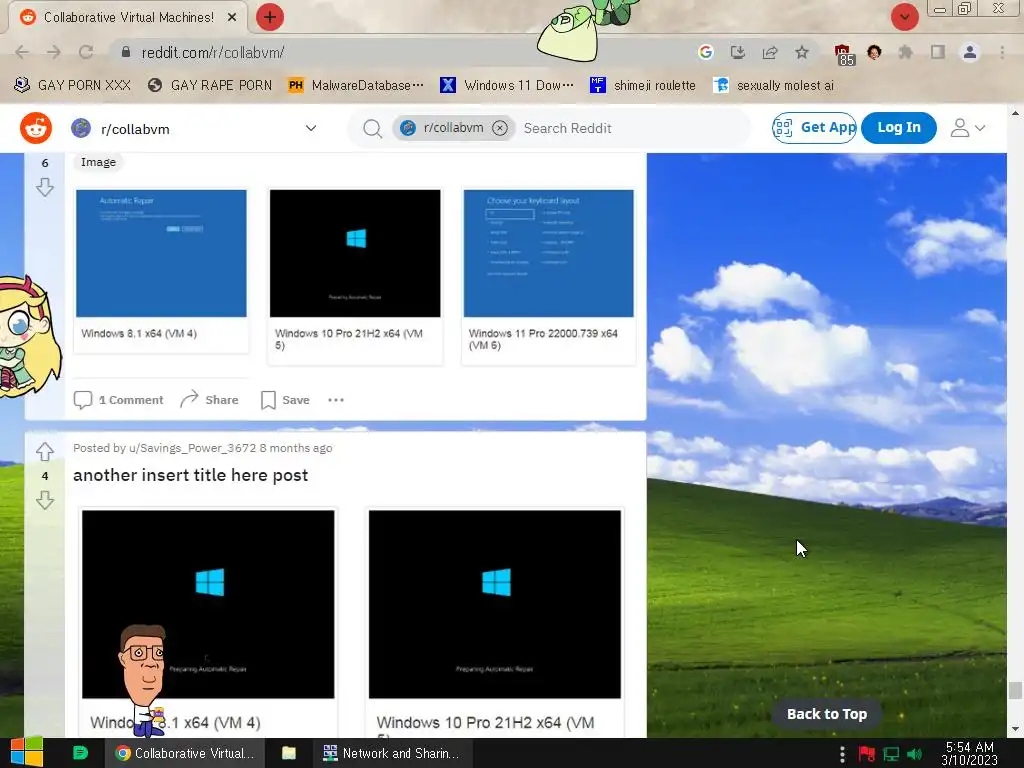Click the Google icon in the address bar
The width and height of the screenshot is (1024, 768).
click(x=705, y=52)
